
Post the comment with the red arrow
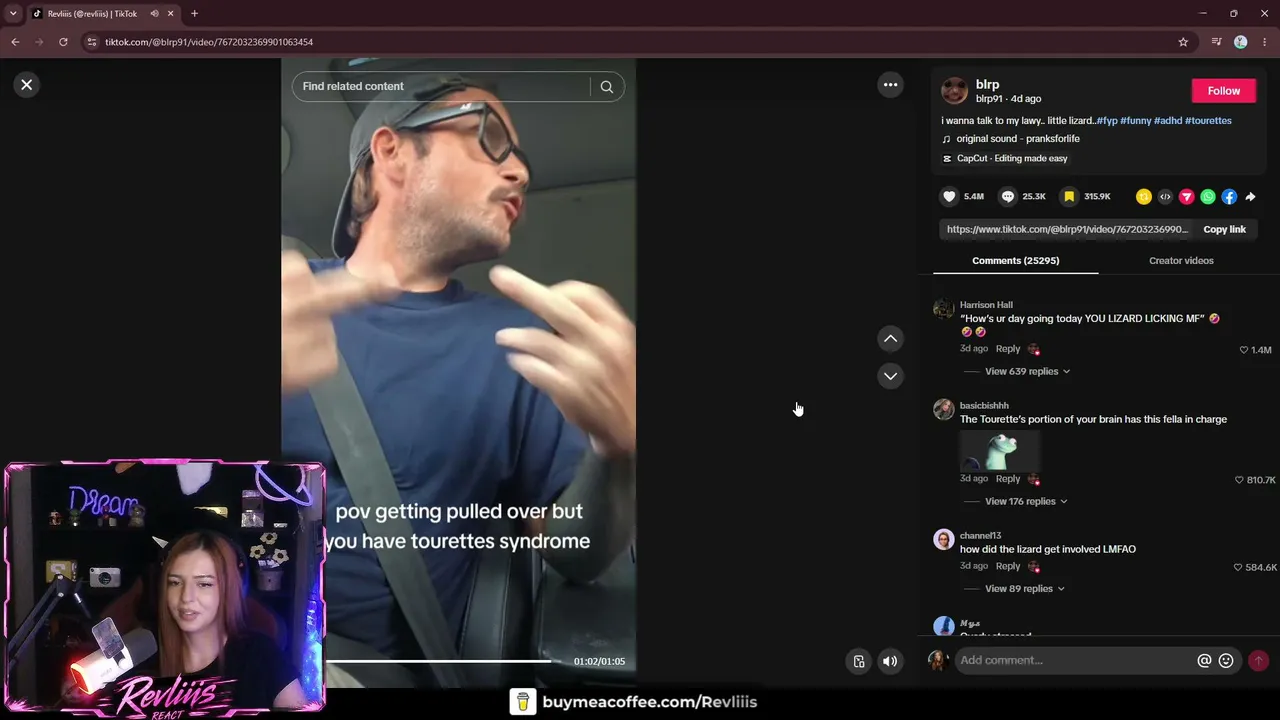click(1258, 661)
